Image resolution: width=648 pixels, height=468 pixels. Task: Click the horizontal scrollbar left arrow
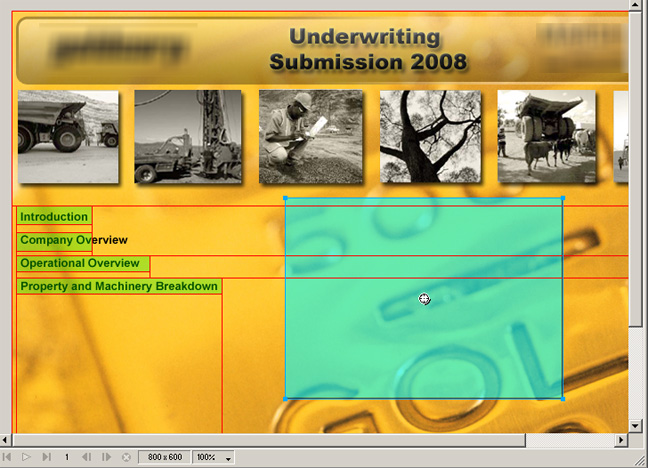click(x=5, y=440)
